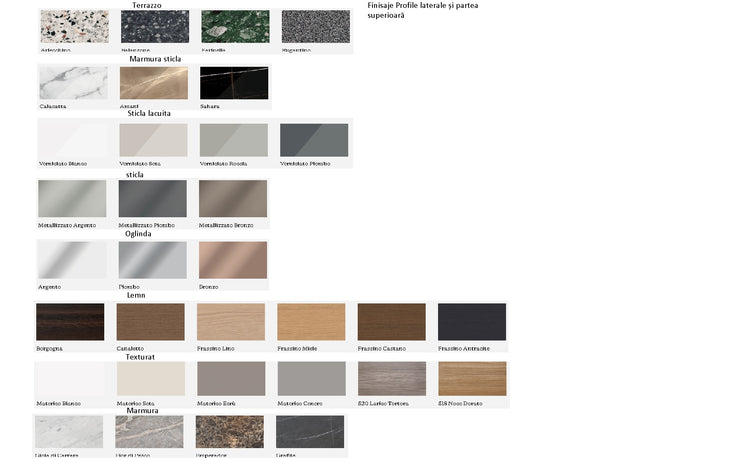This screenshot has width=750, height=458.
Task: Select the Canaletto wood swatch
Action: point(151,322)
